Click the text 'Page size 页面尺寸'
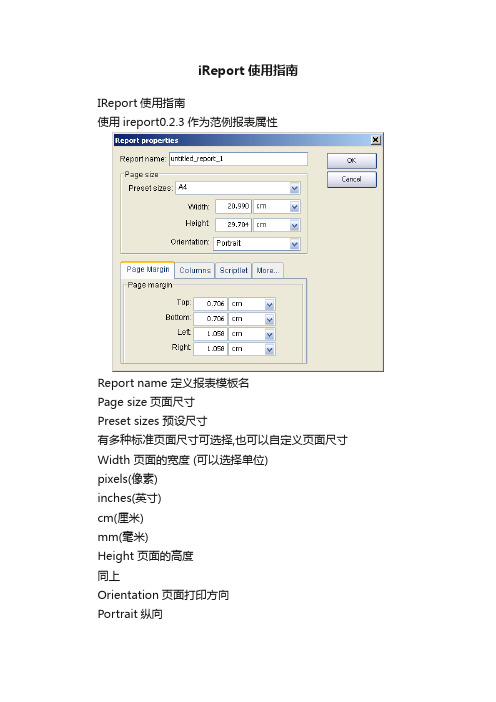The width and height of the screenshot is (496, 702). click(146, 402)
